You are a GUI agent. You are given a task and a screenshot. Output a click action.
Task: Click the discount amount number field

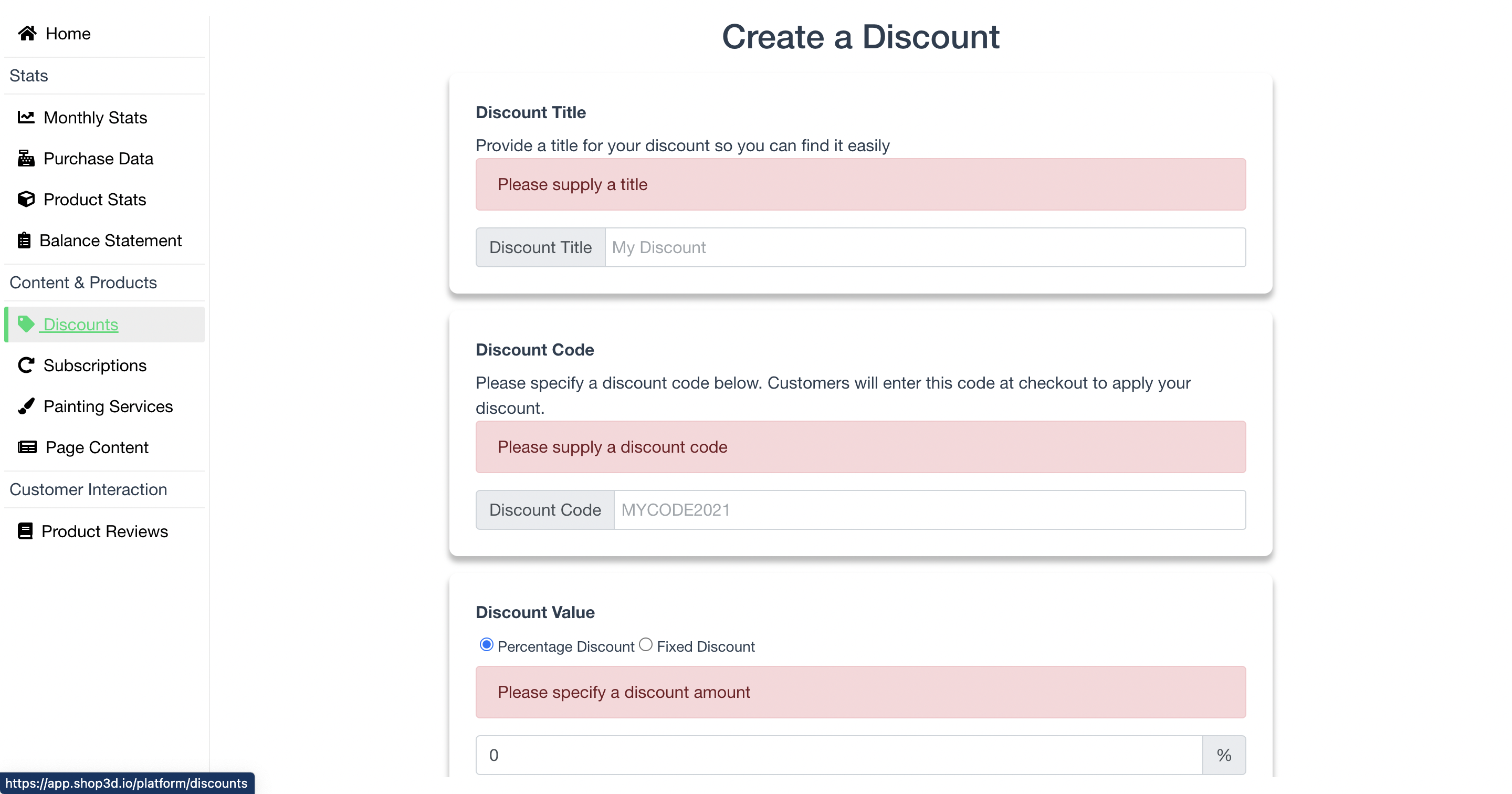pyautogui.click(x=839, y=755)
